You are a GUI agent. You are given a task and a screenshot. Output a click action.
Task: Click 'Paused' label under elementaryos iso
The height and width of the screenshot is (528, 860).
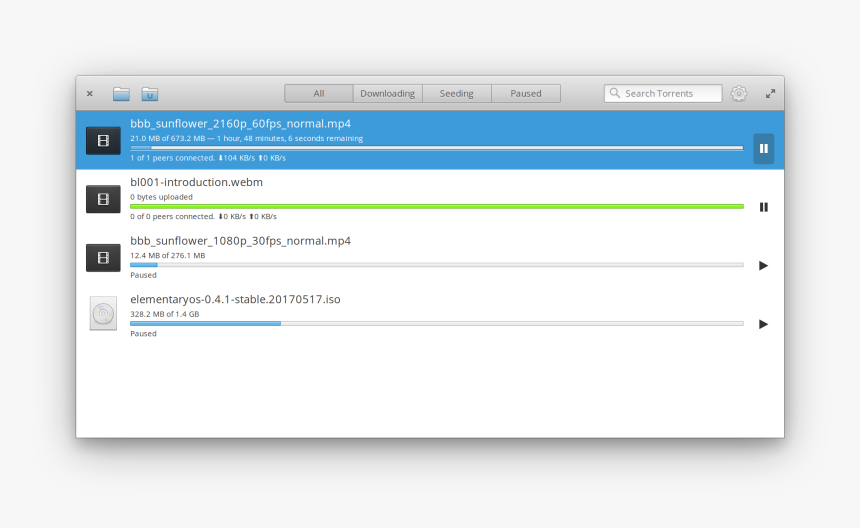(x=143, y=334)
